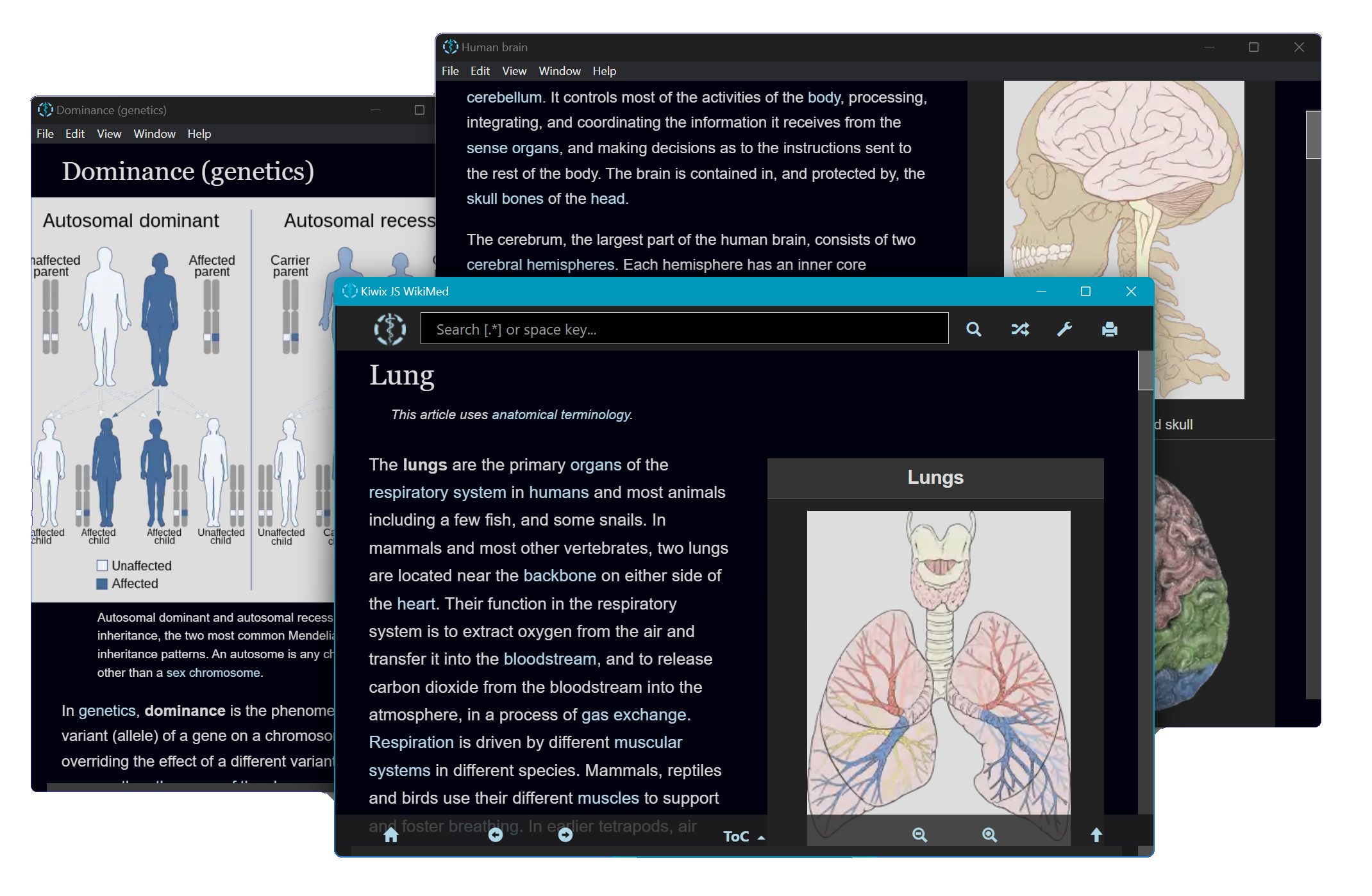Open 'skull bones' link in Human brain window
This screenshot has height=896, width=1372.
[x=505, y=199]
